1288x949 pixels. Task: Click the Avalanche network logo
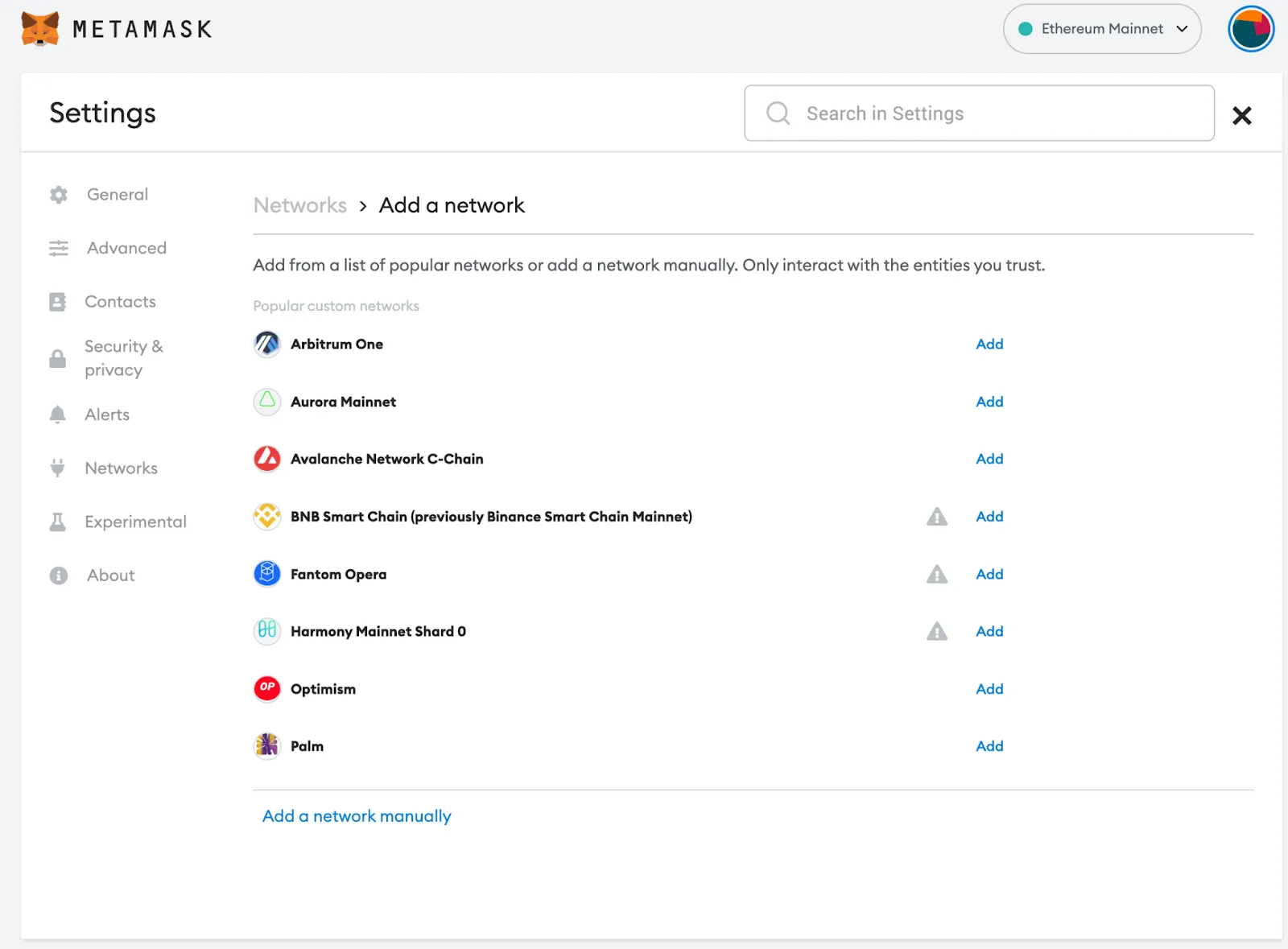[267, 459]
